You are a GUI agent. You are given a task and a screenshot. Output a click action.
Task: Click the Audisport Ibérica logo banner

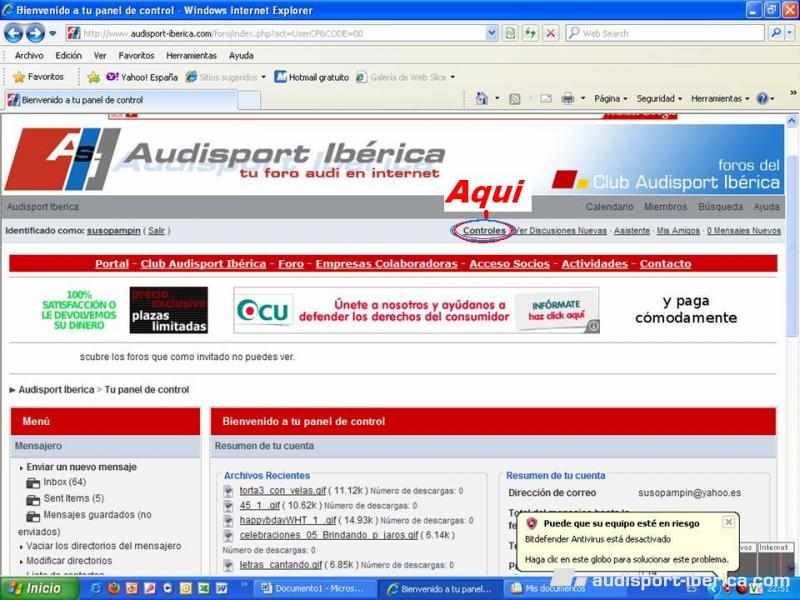(x=224, y=159)
